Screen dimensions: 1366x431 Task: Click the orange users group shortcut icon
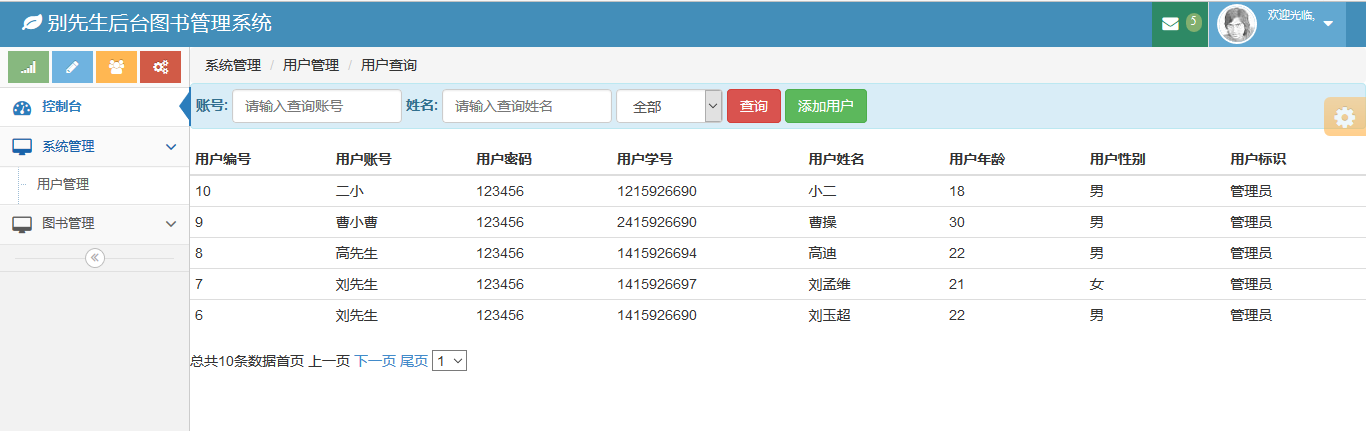click(x=116, y=67)
